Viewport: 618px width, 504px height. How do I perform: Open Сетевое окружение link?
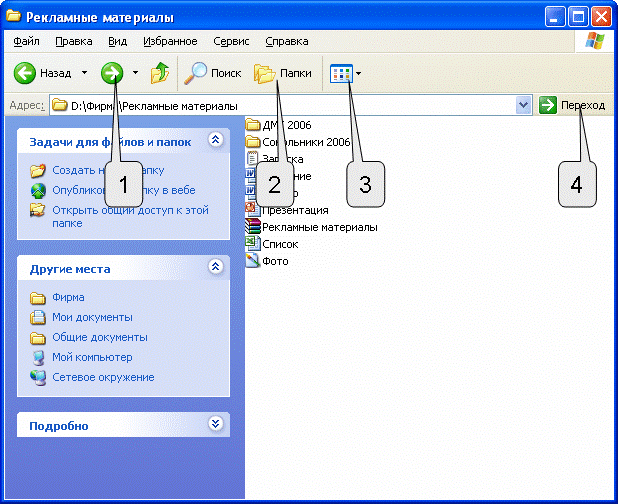coord(103,378)
